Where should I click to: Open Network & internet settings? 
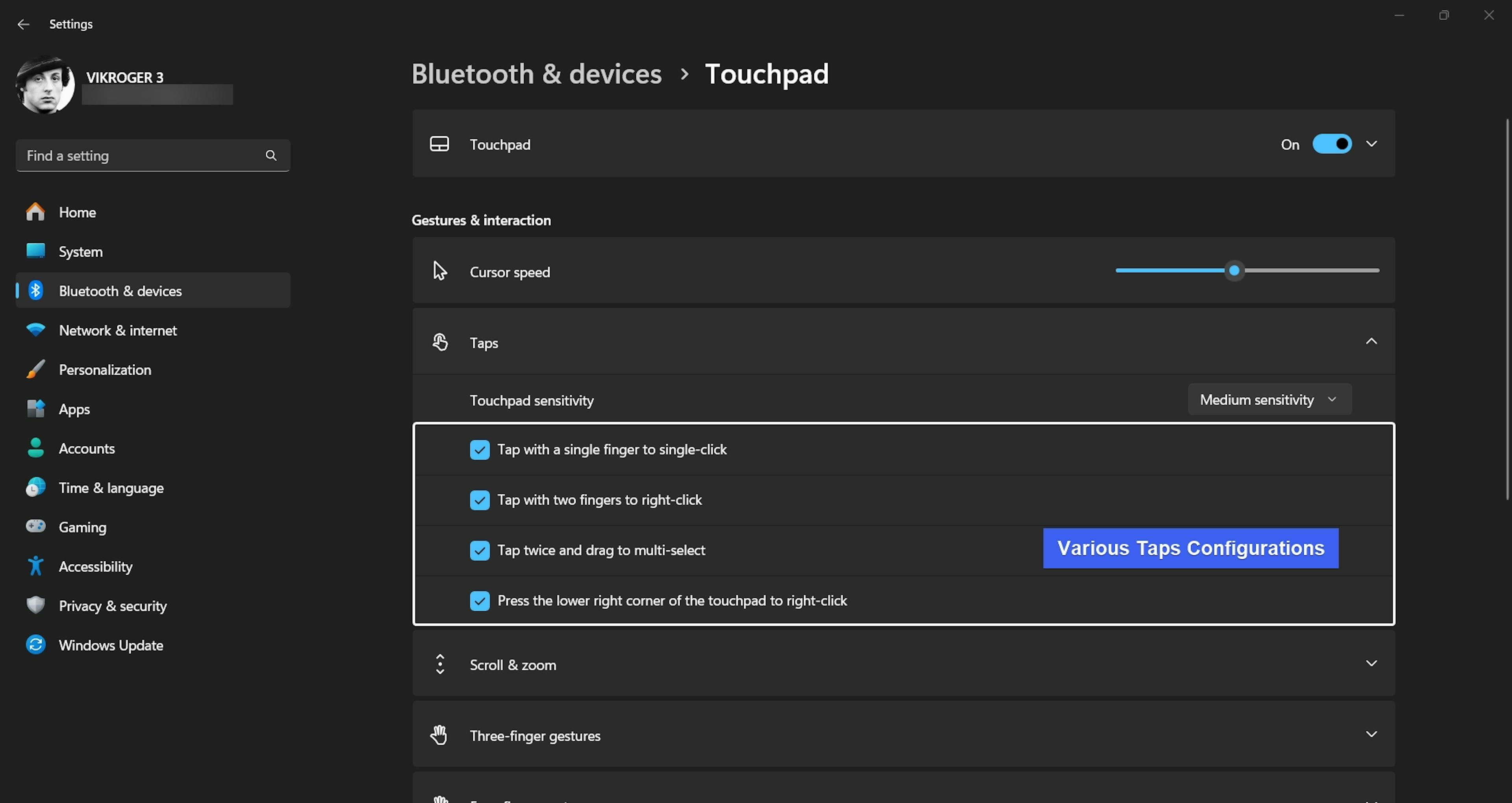(x=117, y=331)
